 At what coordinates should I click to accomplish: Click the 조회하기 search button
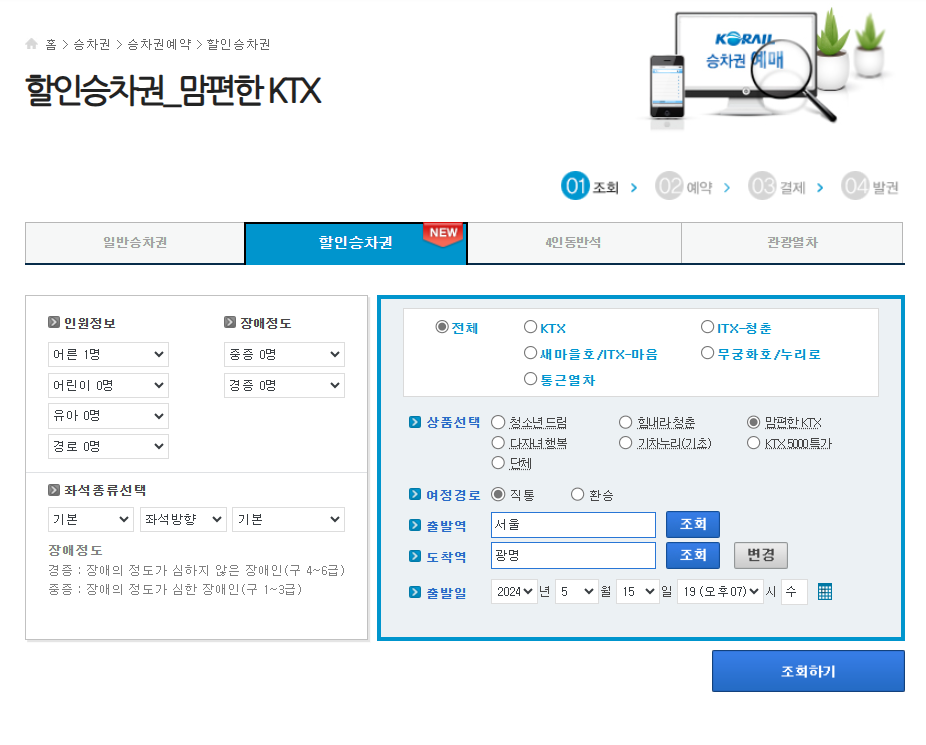click(x=807, y=670)
